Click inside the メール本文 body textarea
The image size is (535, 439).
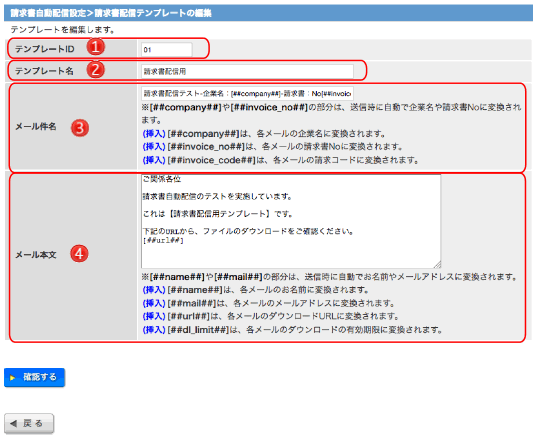point(291,221)
